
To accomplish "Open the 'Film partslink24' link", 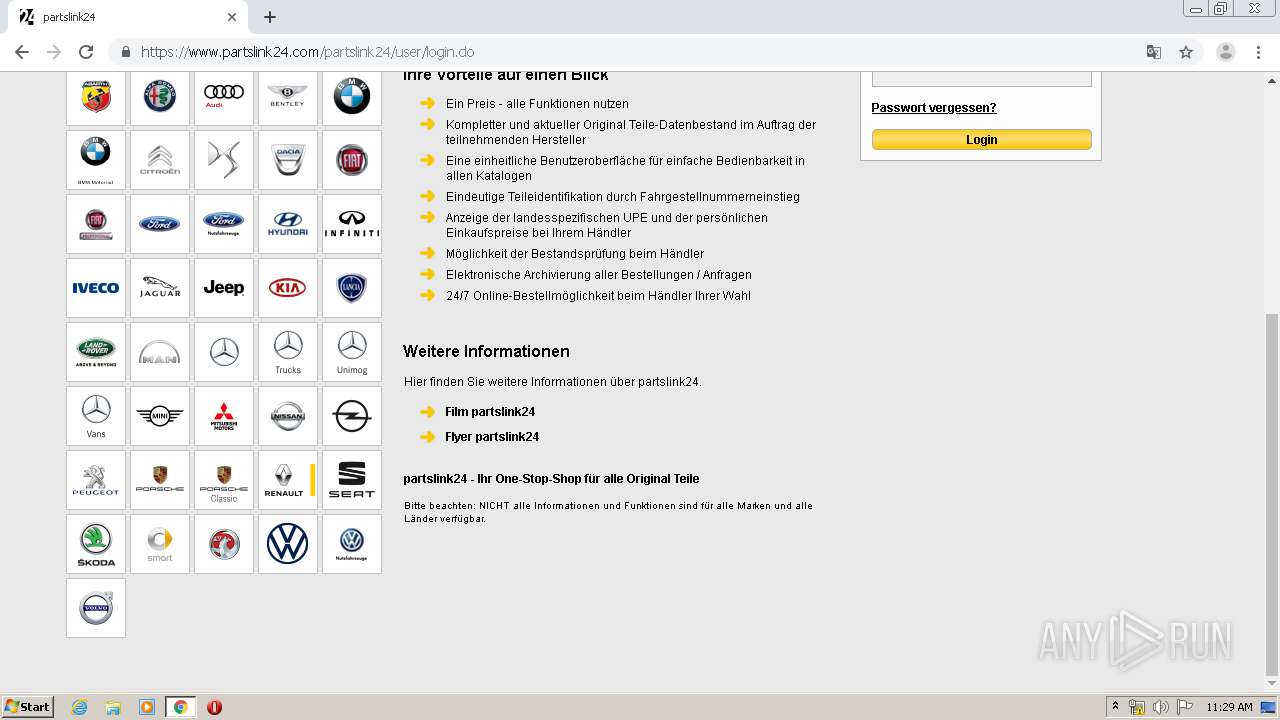I will 490,412.
